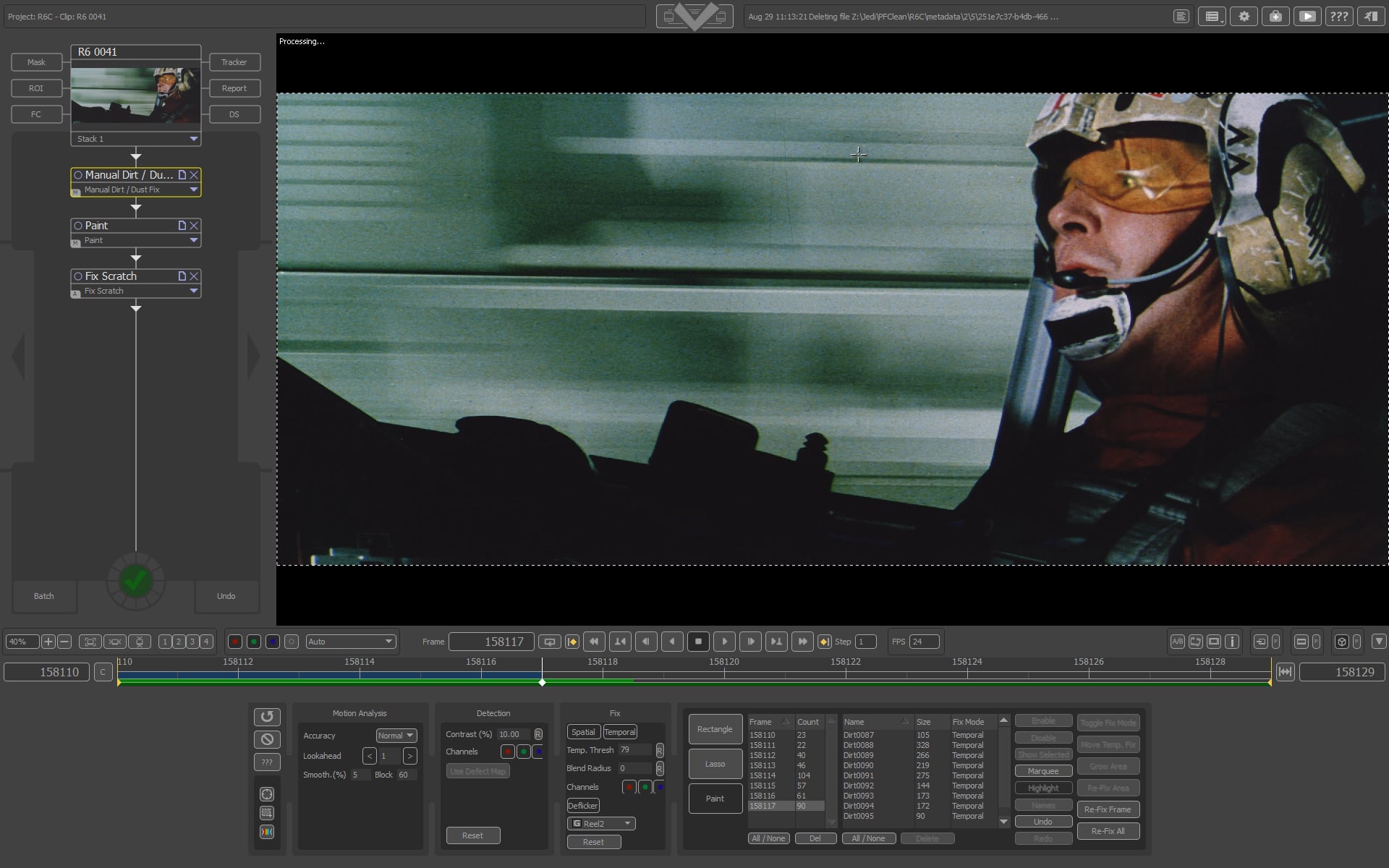Viewport: 1389px width, 868px height.
Task: Open the Tracker panel button
Action: pyautogui.click(x=234, y=62)
